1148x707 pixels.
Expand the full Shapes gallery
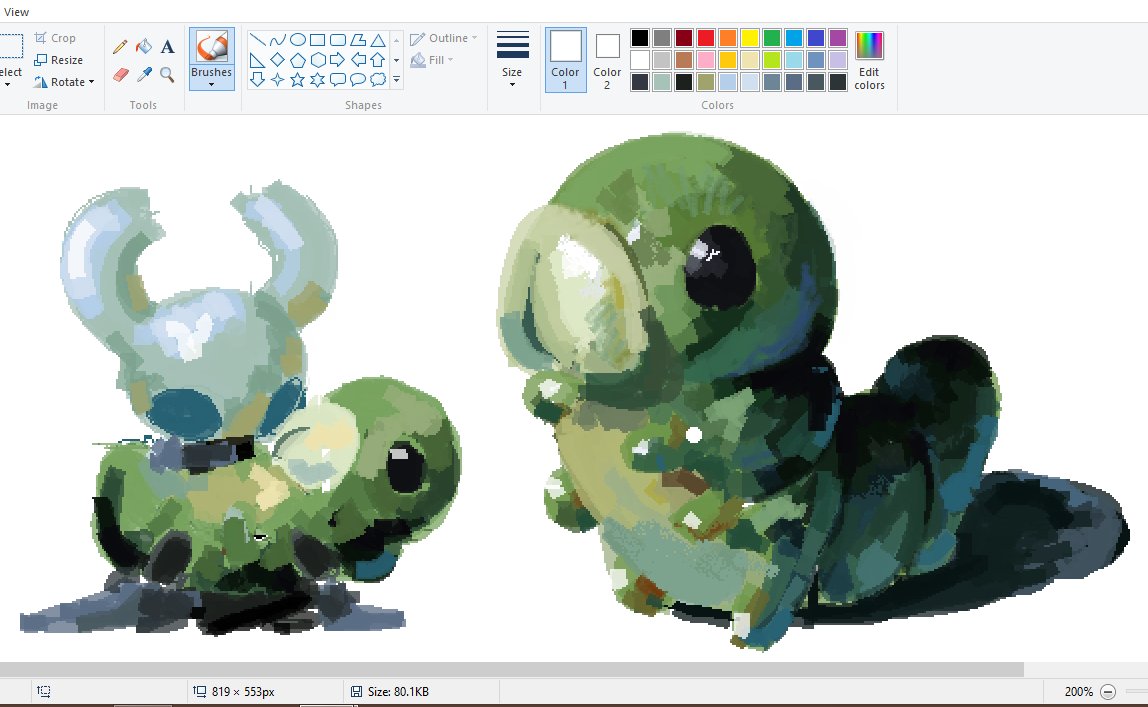tap(397, 80)
